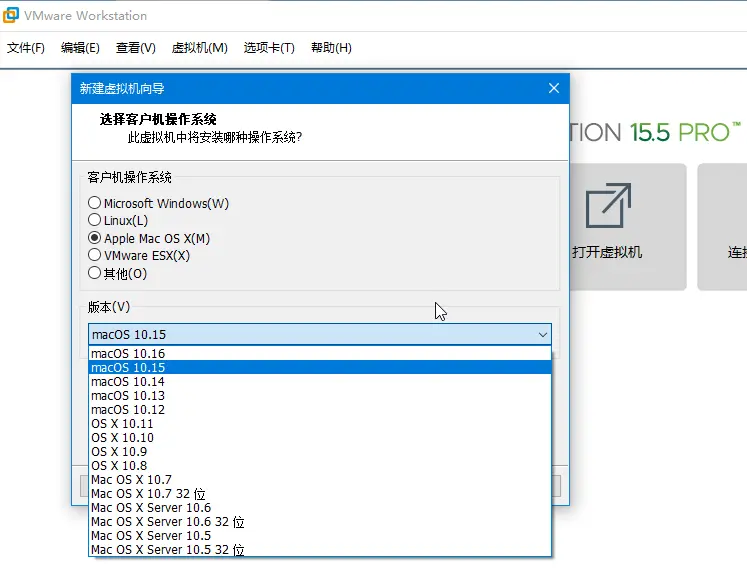The image size is (747, 573).
Task: Choose Mac OS X Server 10.5 entry
Action: pos(320,535)
